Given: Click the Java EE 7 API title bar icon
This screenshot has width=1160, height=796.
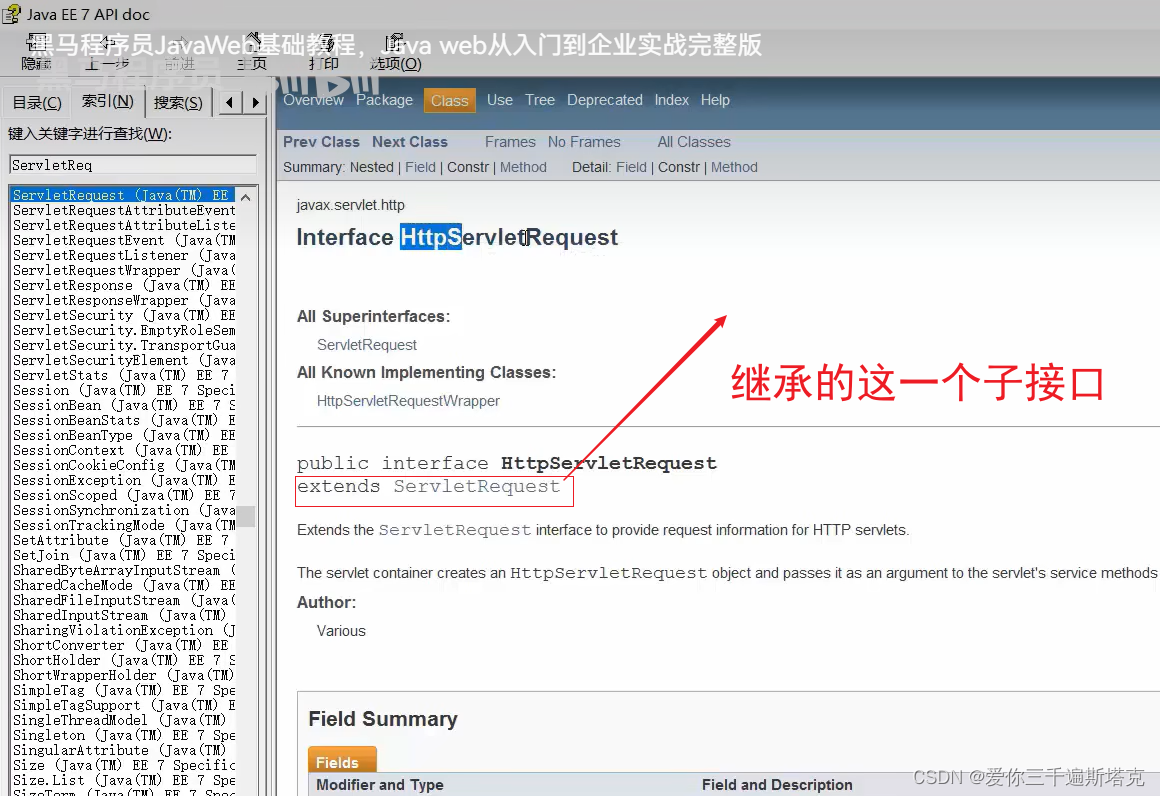Looking at the screenshot, I should (x=12, y=13).
